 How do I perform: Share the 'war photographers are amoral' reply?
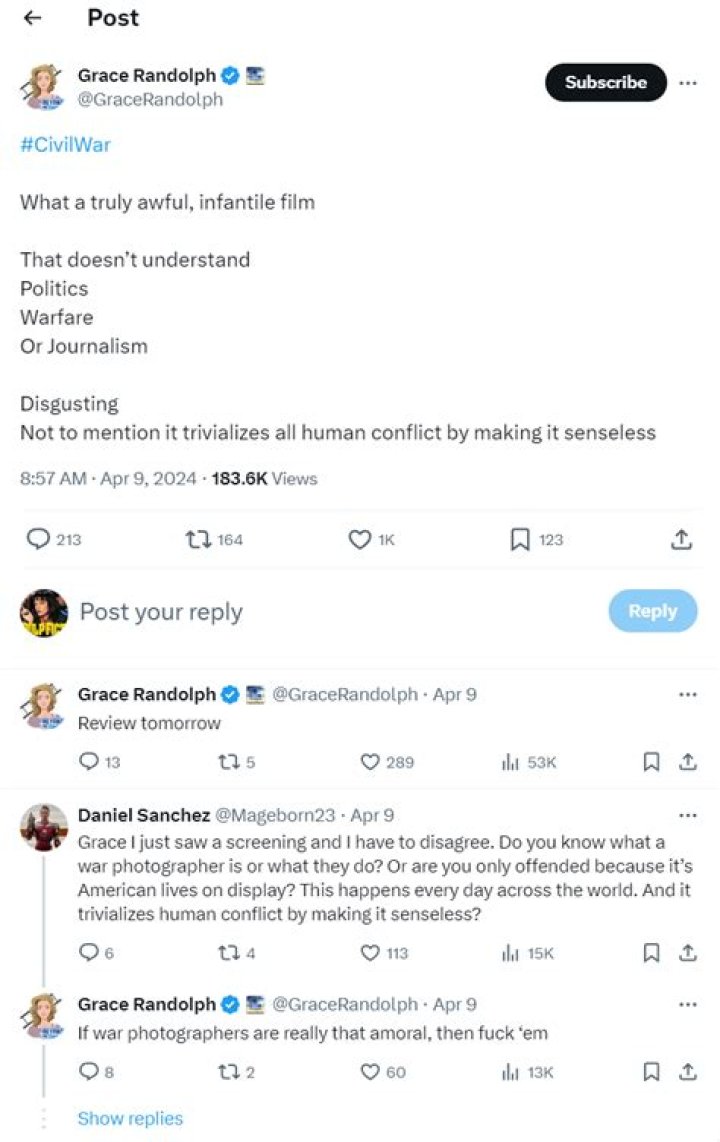(687, 1072)
